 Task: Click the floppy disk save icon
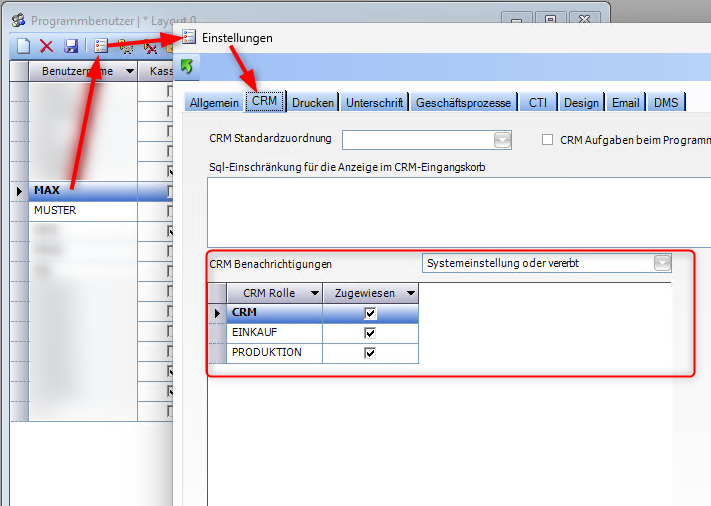(x=71, y=46)
